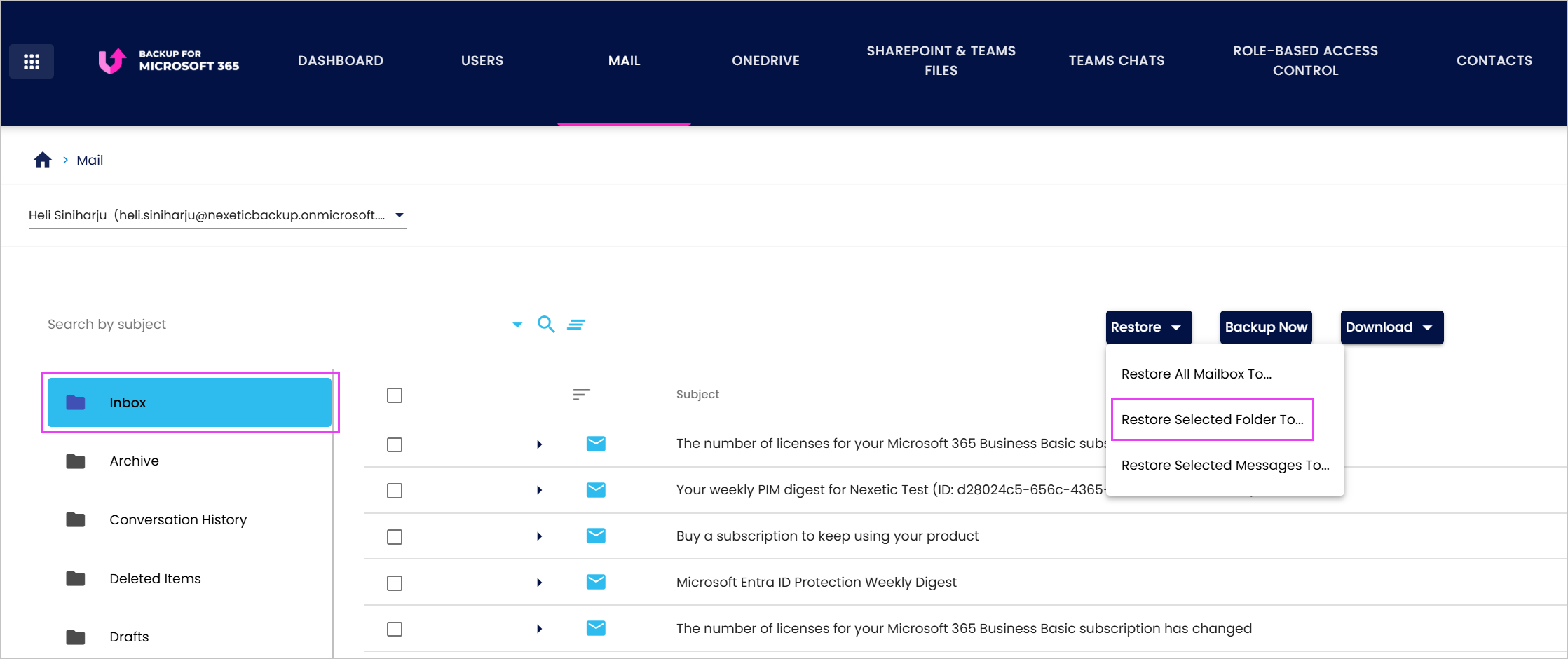The height and width of the screenshot is (659, 1568).
Task: Tick the select-all checkbox in header
Action: (x=395, y=395)
